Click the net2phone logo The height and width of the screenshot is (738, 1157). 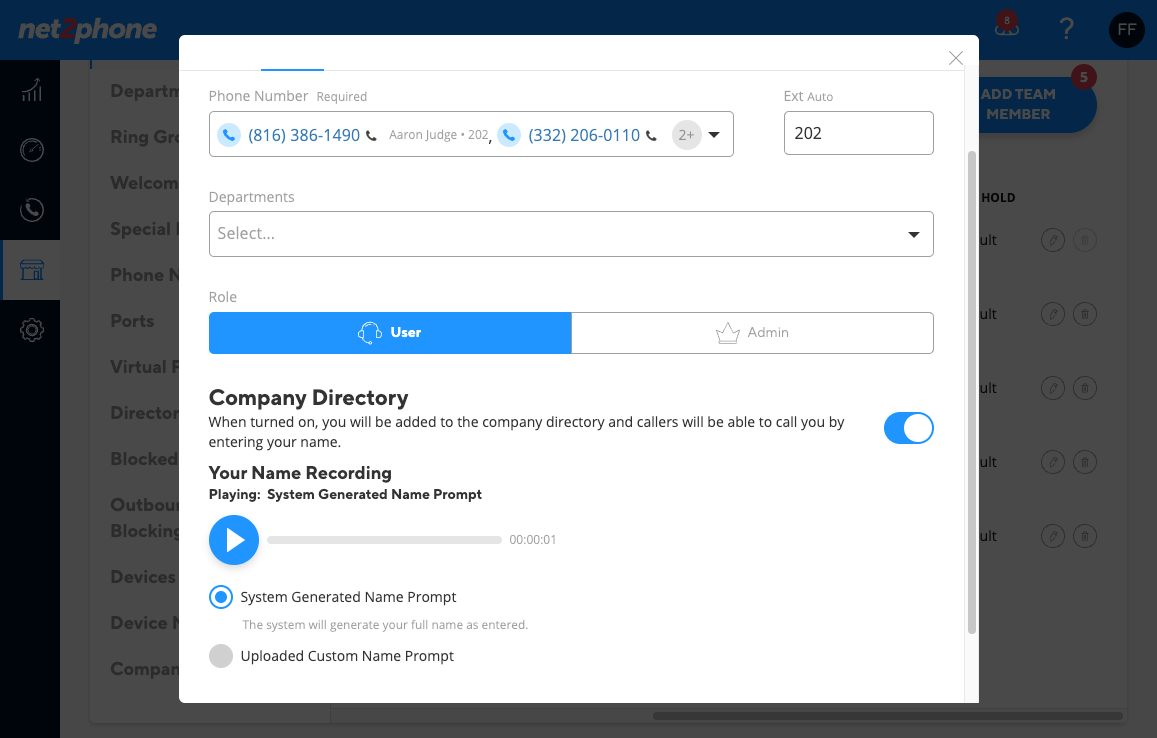(x=87, y=30)
